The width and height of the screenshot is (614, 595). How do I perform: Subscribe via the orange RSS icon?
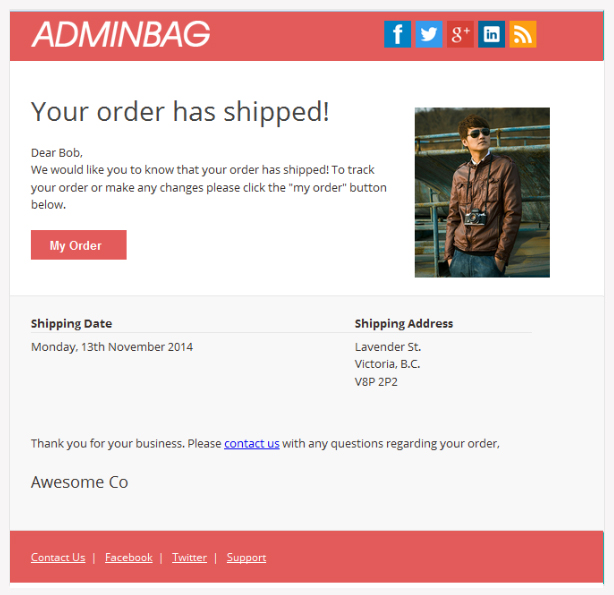(x=523, y=34)
